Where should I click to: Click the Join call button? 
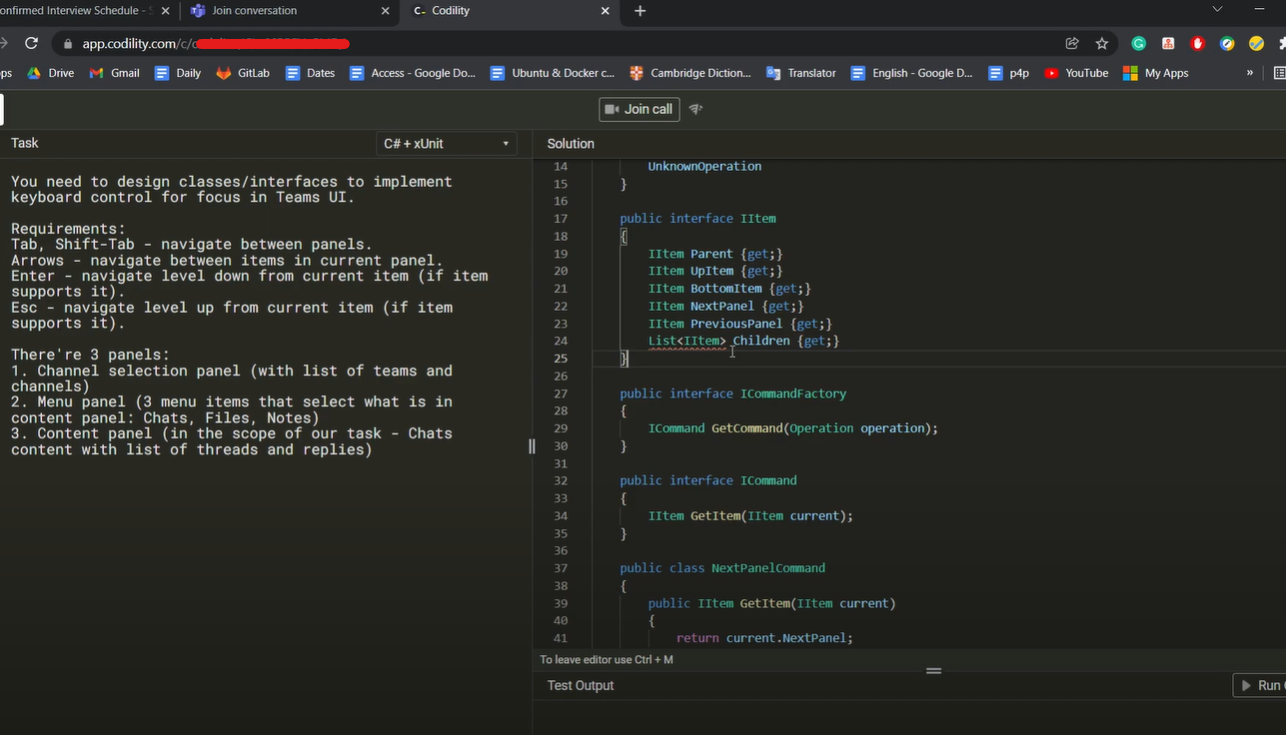point(639,109)
